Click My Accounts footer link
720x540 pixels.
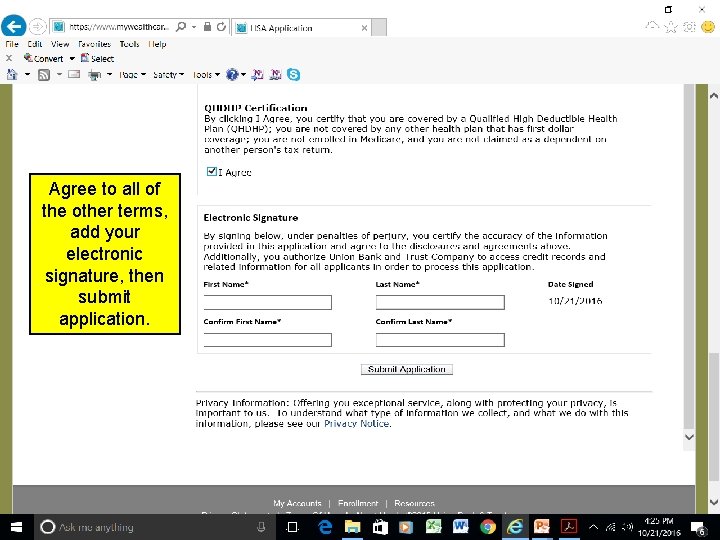pos(297,503)
